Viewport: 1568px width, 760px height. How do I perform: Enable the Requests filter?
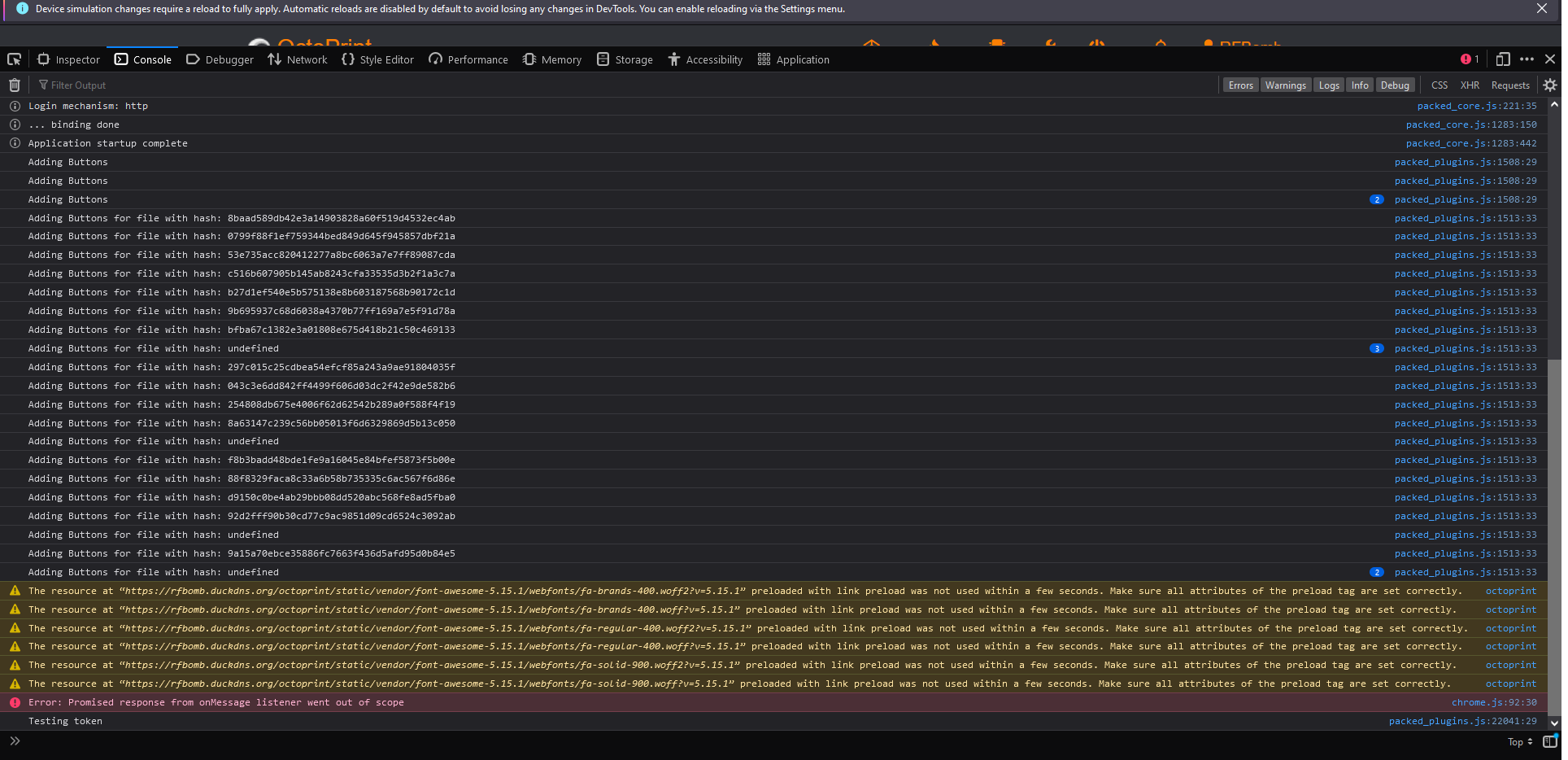(1510, 85)
